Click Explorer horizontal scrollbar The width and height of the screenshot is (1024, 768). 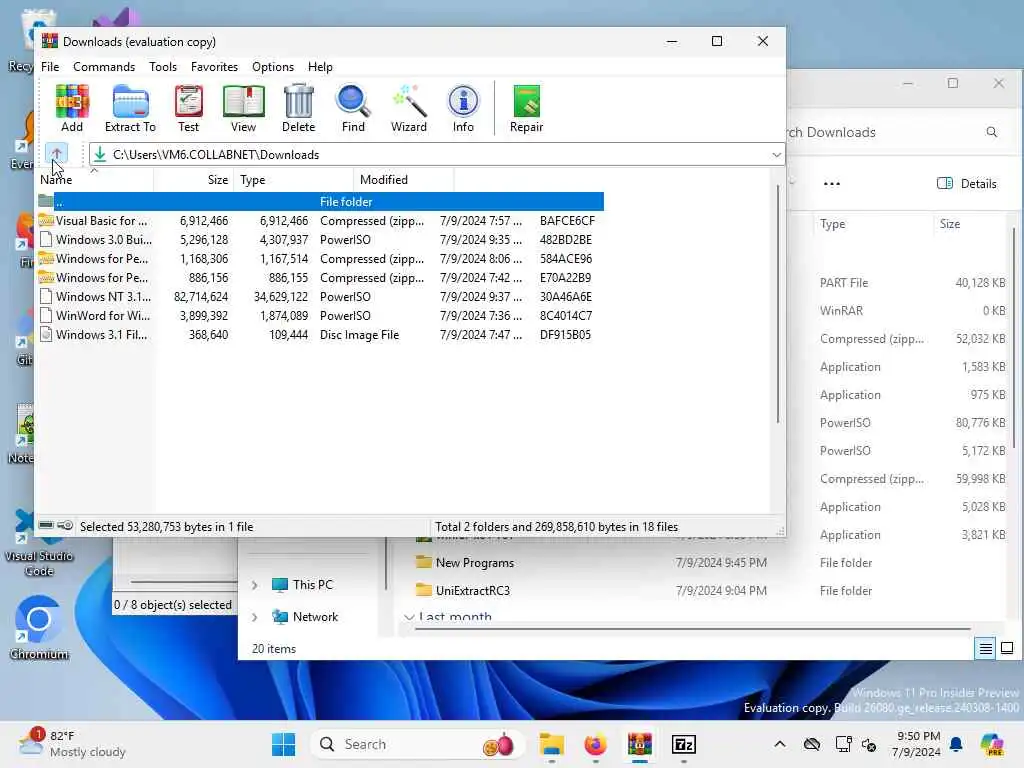[692, 629]
